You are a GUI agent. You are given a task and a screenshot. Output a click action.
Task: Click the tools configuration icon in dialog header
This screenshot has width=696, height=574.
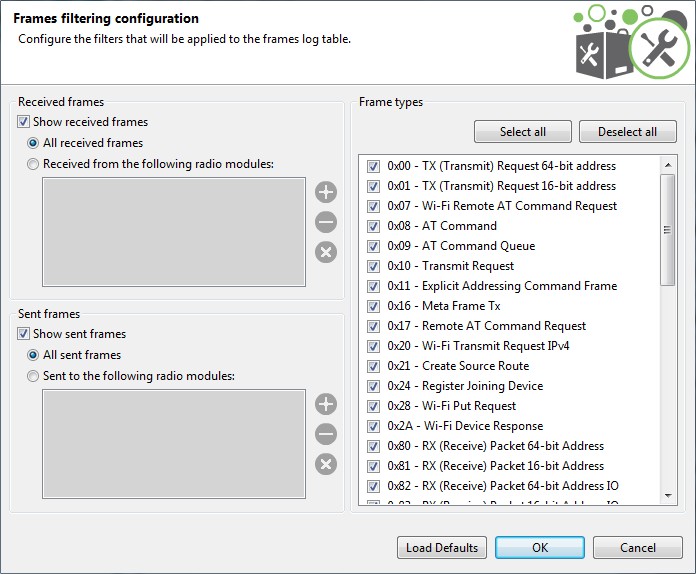(x=656, y=47)
